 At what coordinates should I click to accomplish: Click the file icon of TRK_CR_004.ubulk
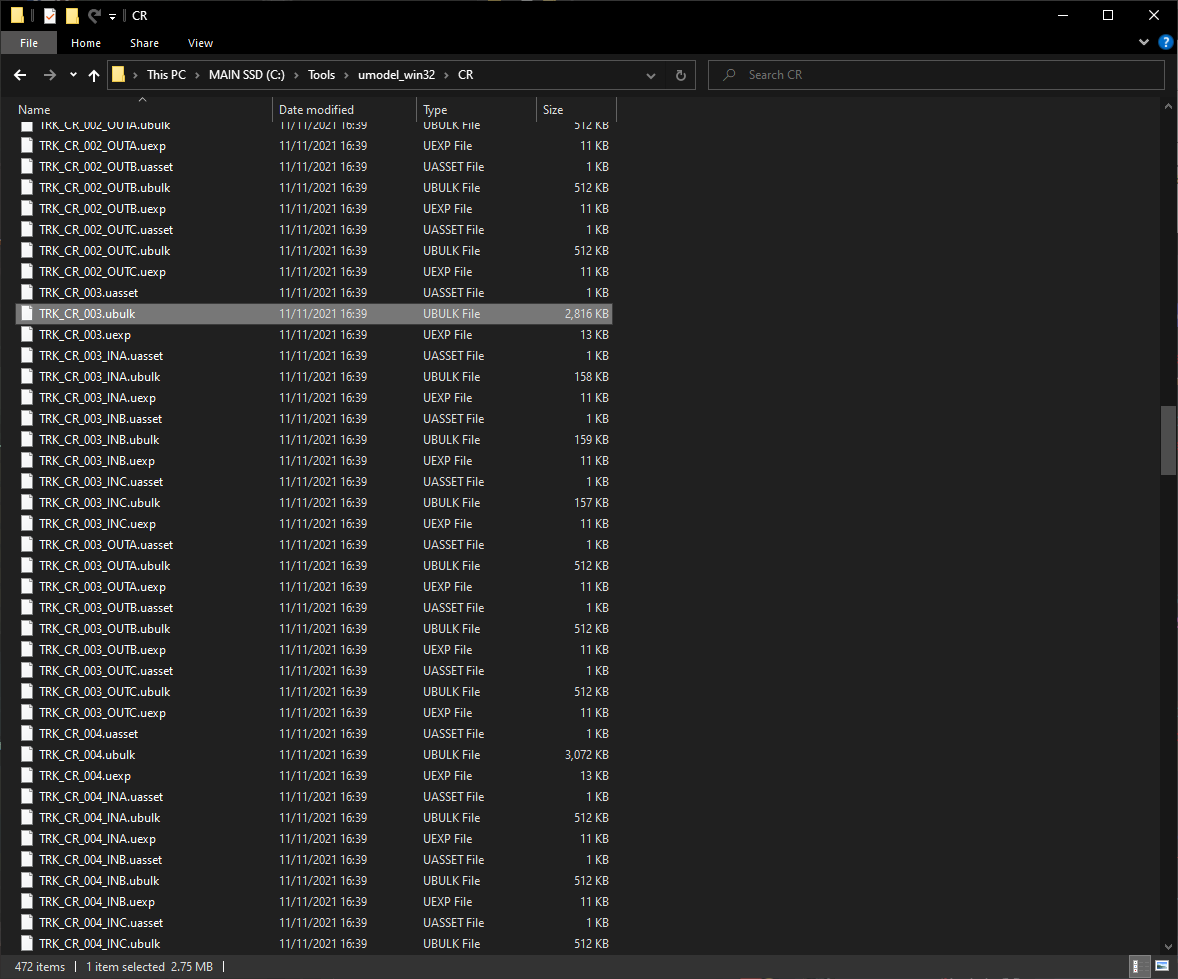tap(27, 755)
